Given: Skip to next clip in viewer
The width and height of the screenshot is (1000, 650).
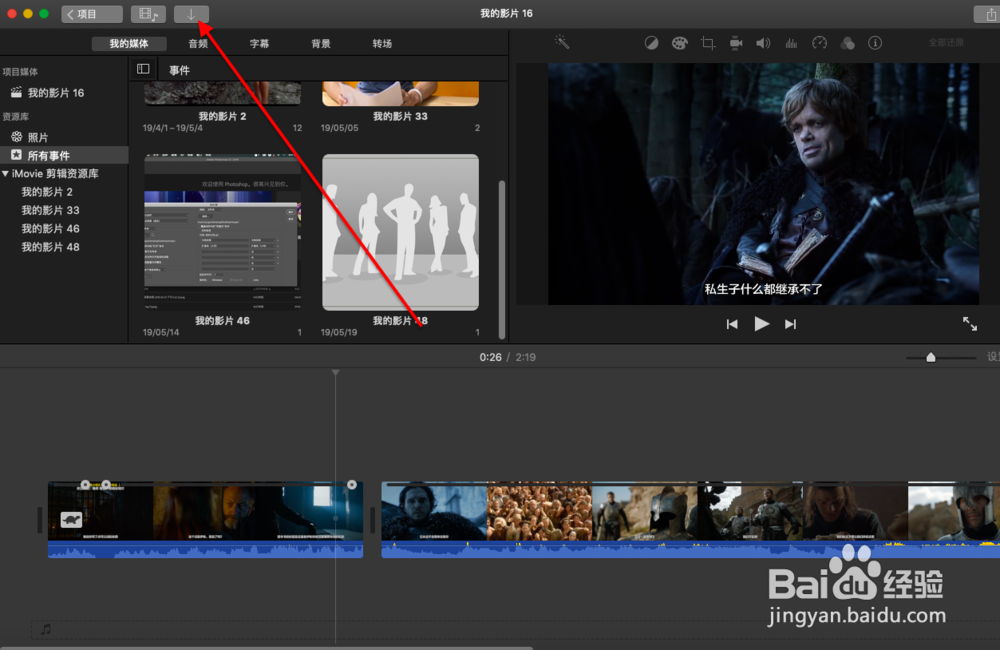Looking at the screenshot, I should pyautogui.click(x=791, y=324).
